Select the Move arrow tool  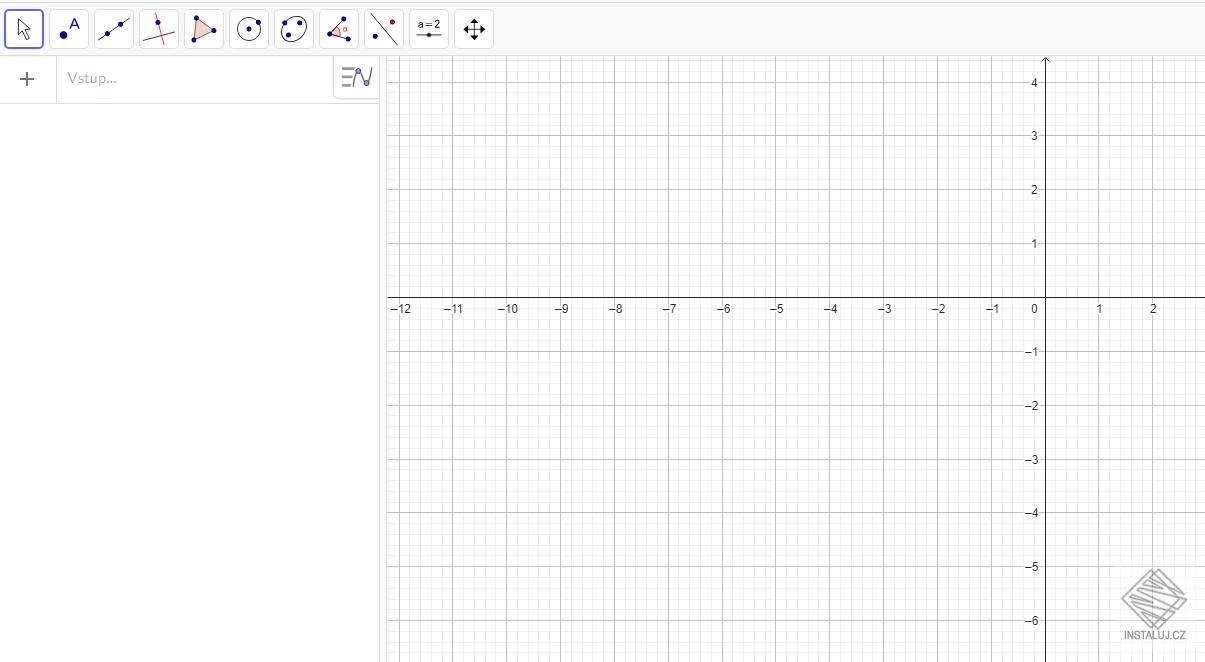tap(24, 29)
